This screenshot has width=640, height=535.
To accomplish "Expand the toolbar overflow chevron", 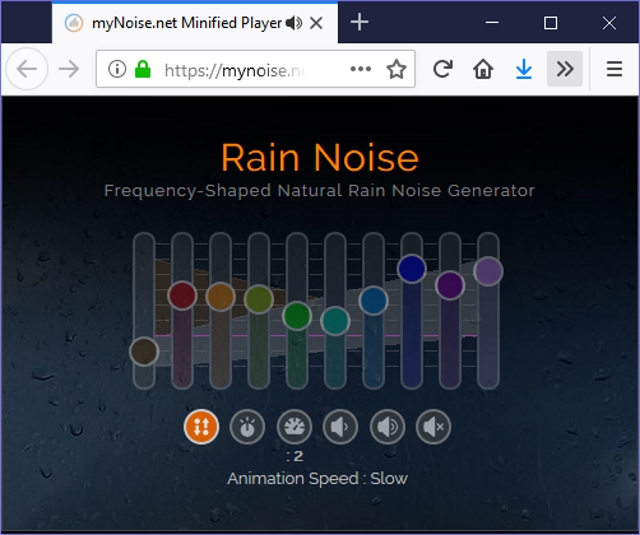I will pos(565,69).
